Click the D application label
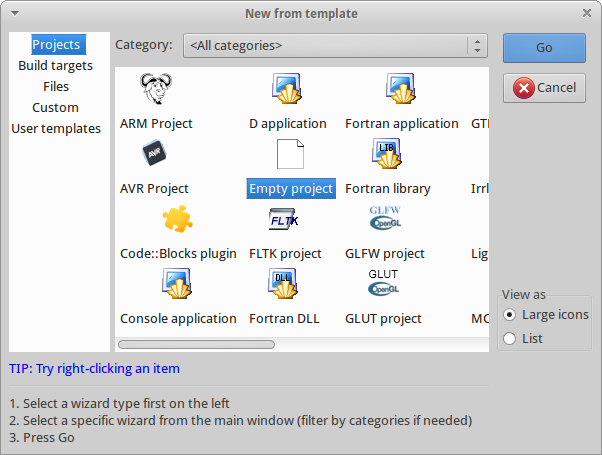 pyautogui.click(x=288, y=124)
